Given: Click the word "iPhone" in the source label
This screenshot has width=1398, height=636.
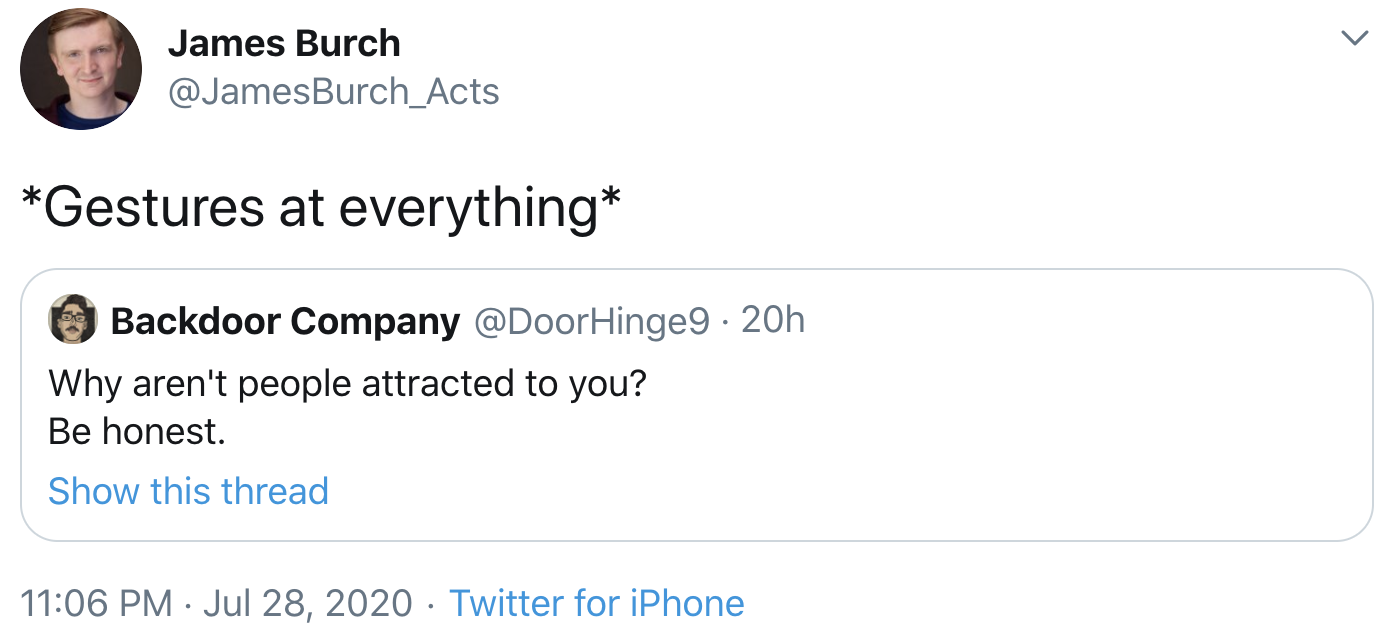Looking at the screenshot, I should coord(686,603).
